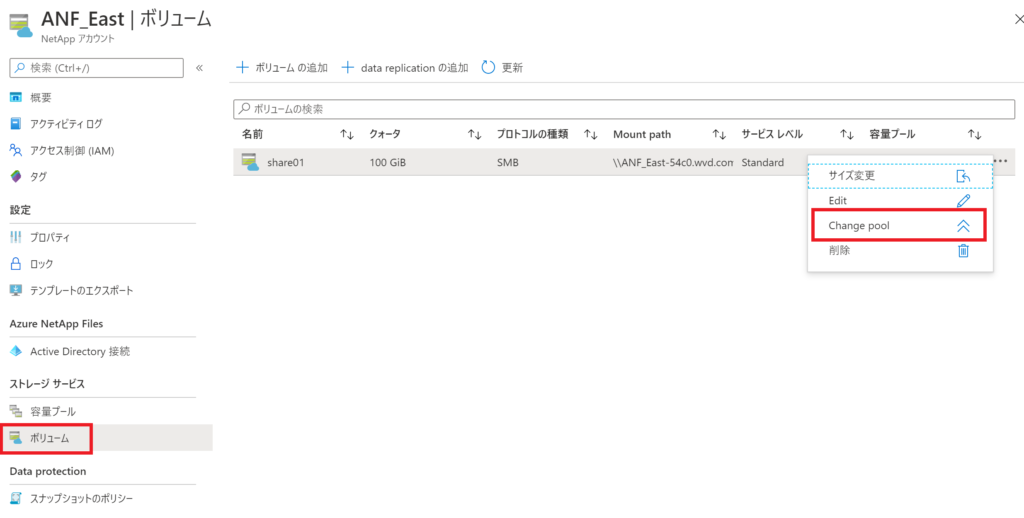Open タグ tags page
Image resolution: width=1024 pixels, height=518 pixels.
click(38, 176)
